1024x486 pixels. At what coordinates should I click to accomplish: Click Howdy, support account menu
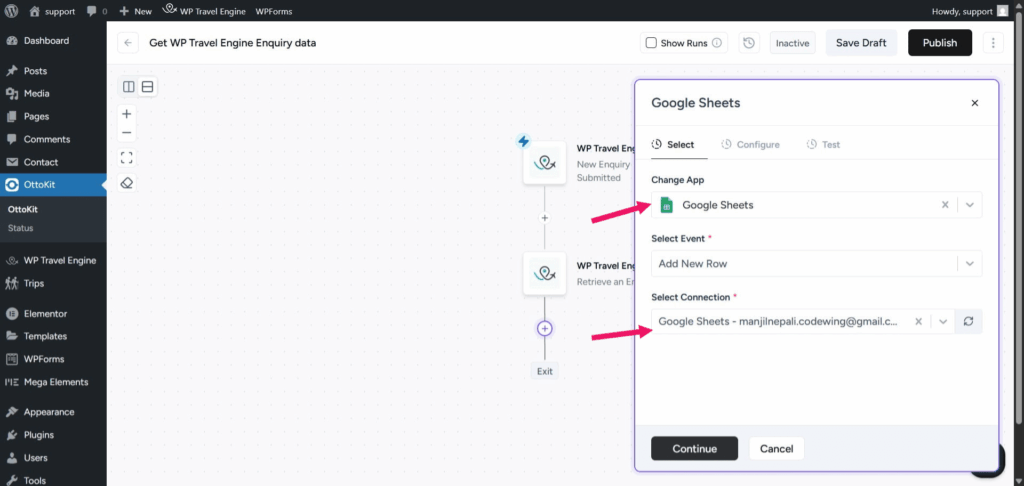[972, 11]
